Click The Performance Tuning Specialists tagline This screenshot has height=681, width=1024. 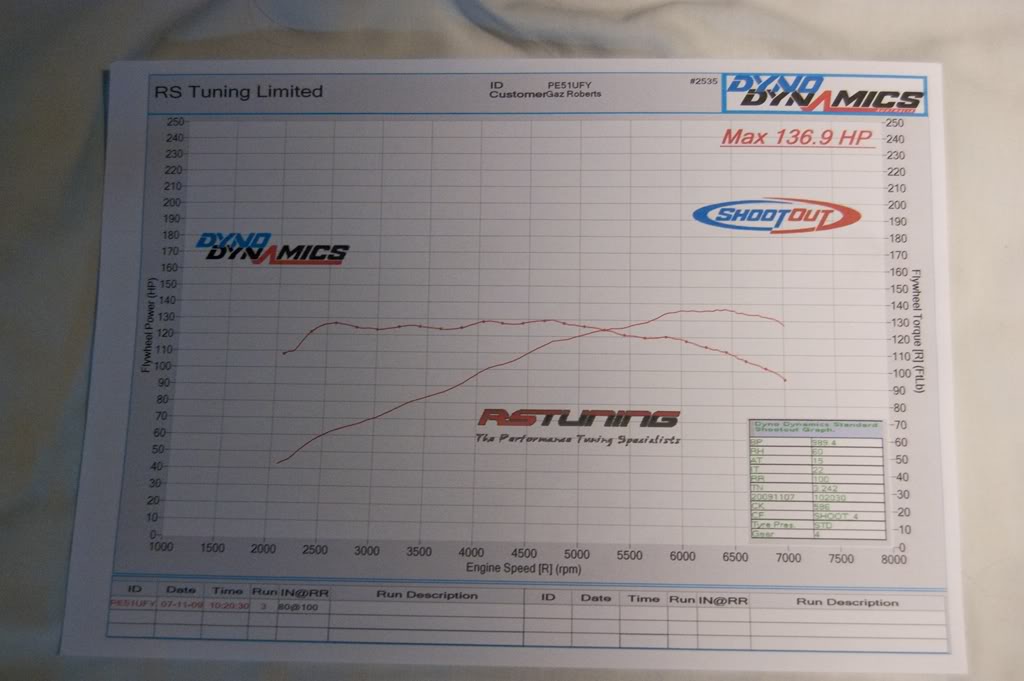(x=578, y=438)
